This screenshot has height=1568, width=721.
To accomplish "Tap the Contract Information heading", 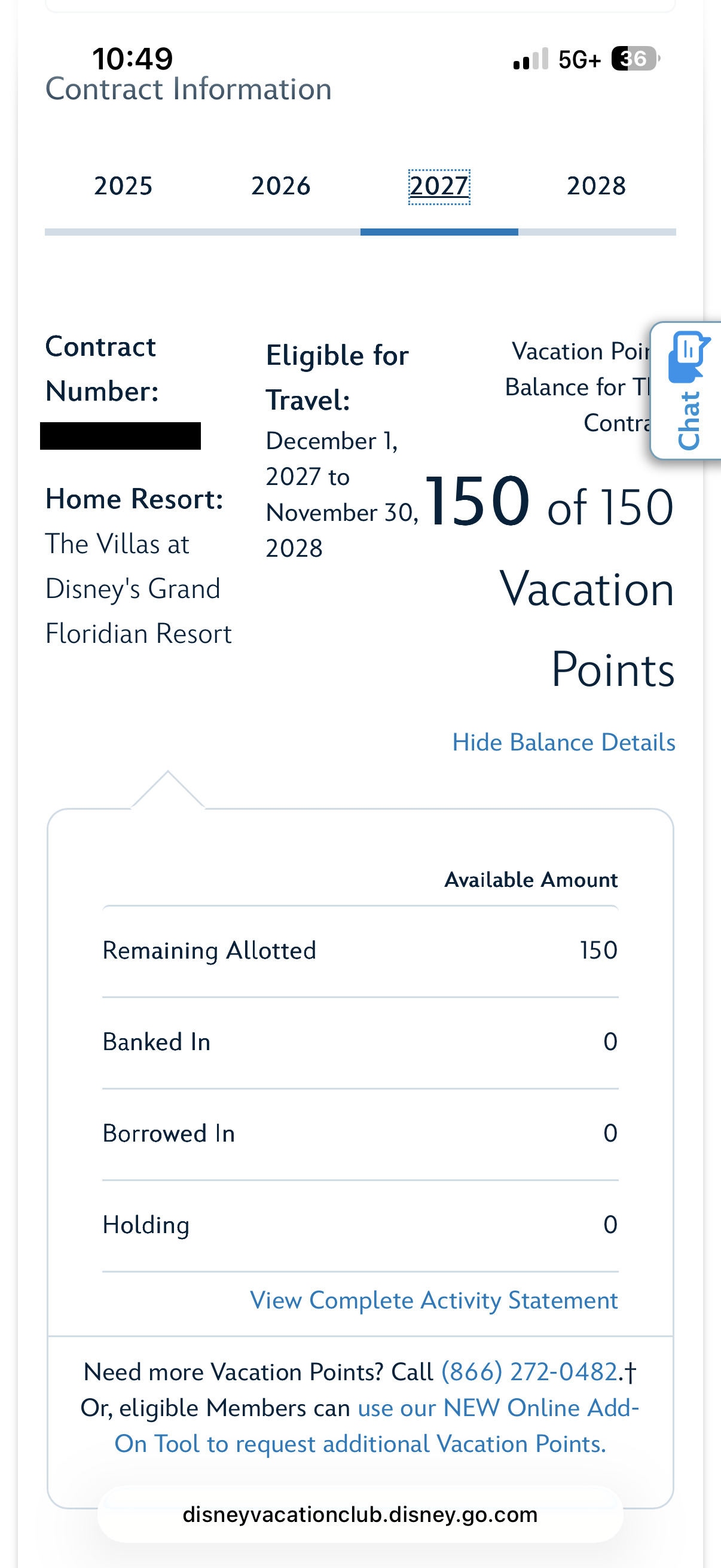I will click(x=188, y=90).
